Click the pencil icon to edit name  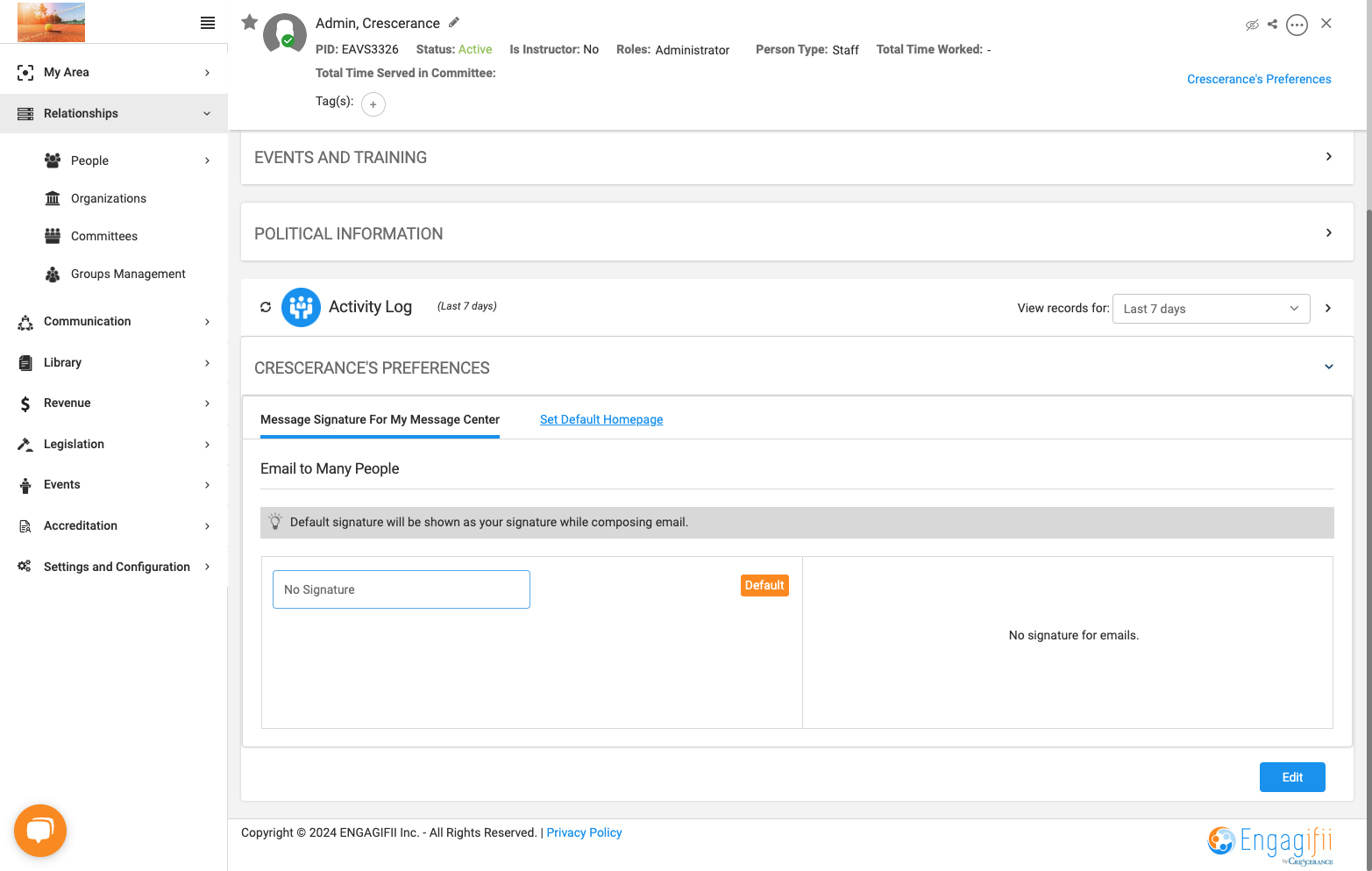coord(454,22)
